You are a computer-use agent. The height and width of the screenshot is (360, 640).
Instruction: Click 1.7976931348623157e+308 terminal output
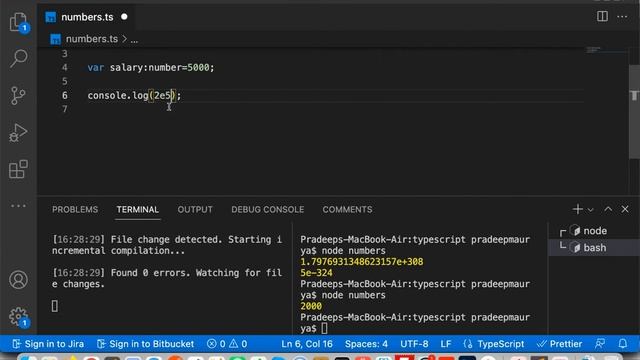point(362,262)
